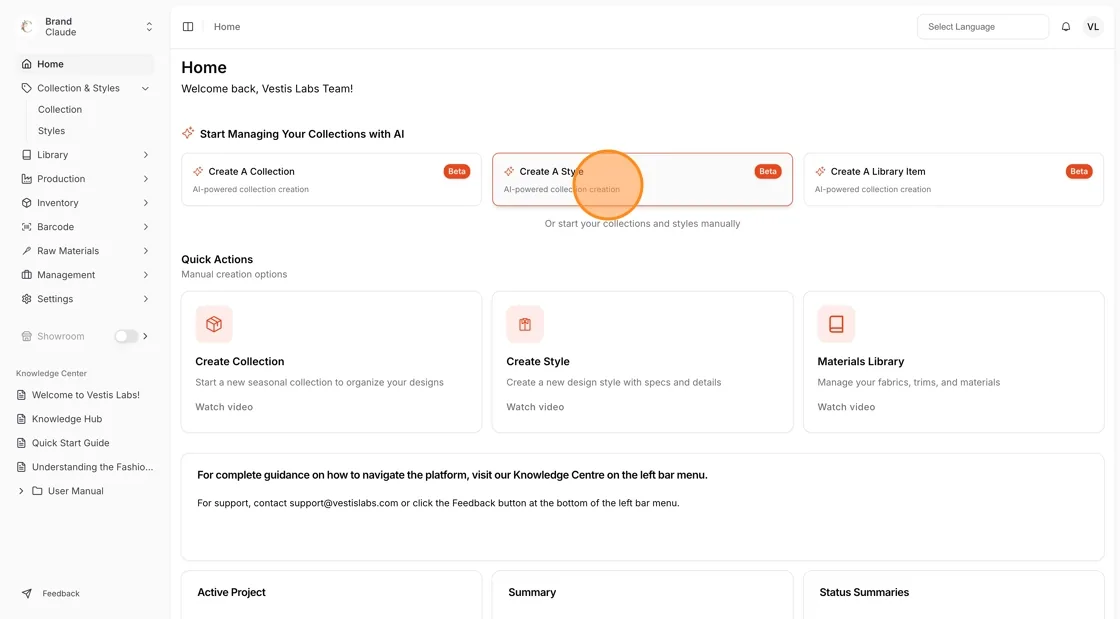1120x619 pixels.
Task: Click the Settings gear icon
Action: click(26, 298)
